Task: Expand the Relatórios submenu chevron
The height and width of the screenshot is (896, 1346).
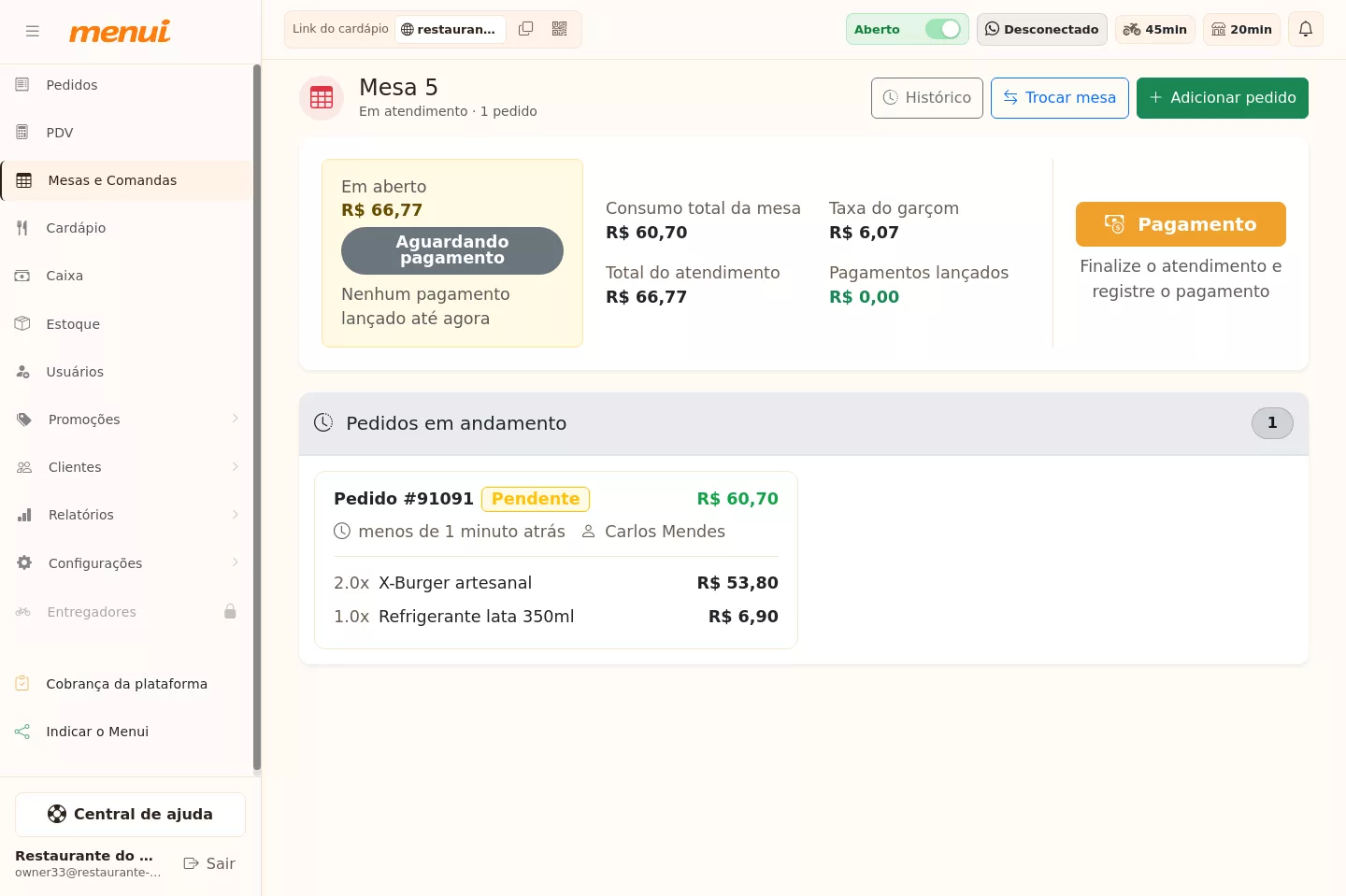Action: pos(236,514)
